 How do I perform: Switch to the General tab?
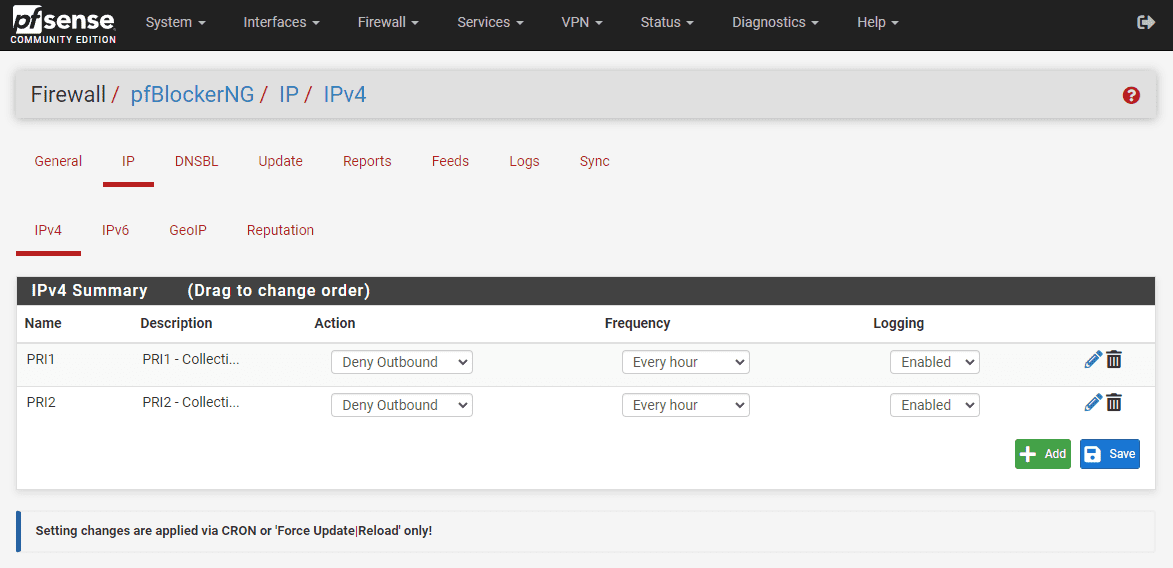[58, 162]
